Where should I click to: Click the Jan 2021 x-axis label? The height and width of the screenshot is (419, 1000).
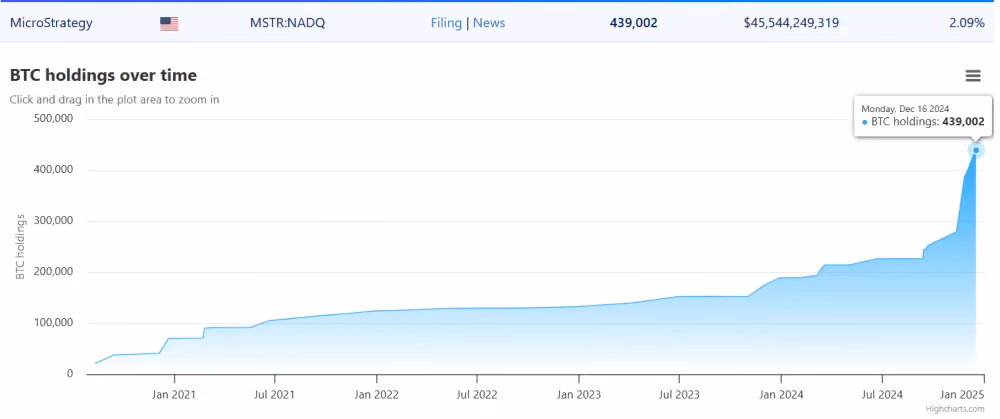[x=174, y=395]
